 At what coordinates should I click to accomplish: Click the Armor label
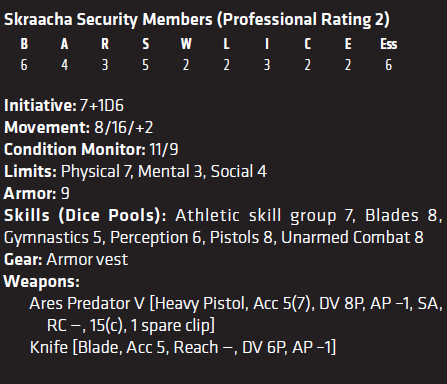(30, 193)
